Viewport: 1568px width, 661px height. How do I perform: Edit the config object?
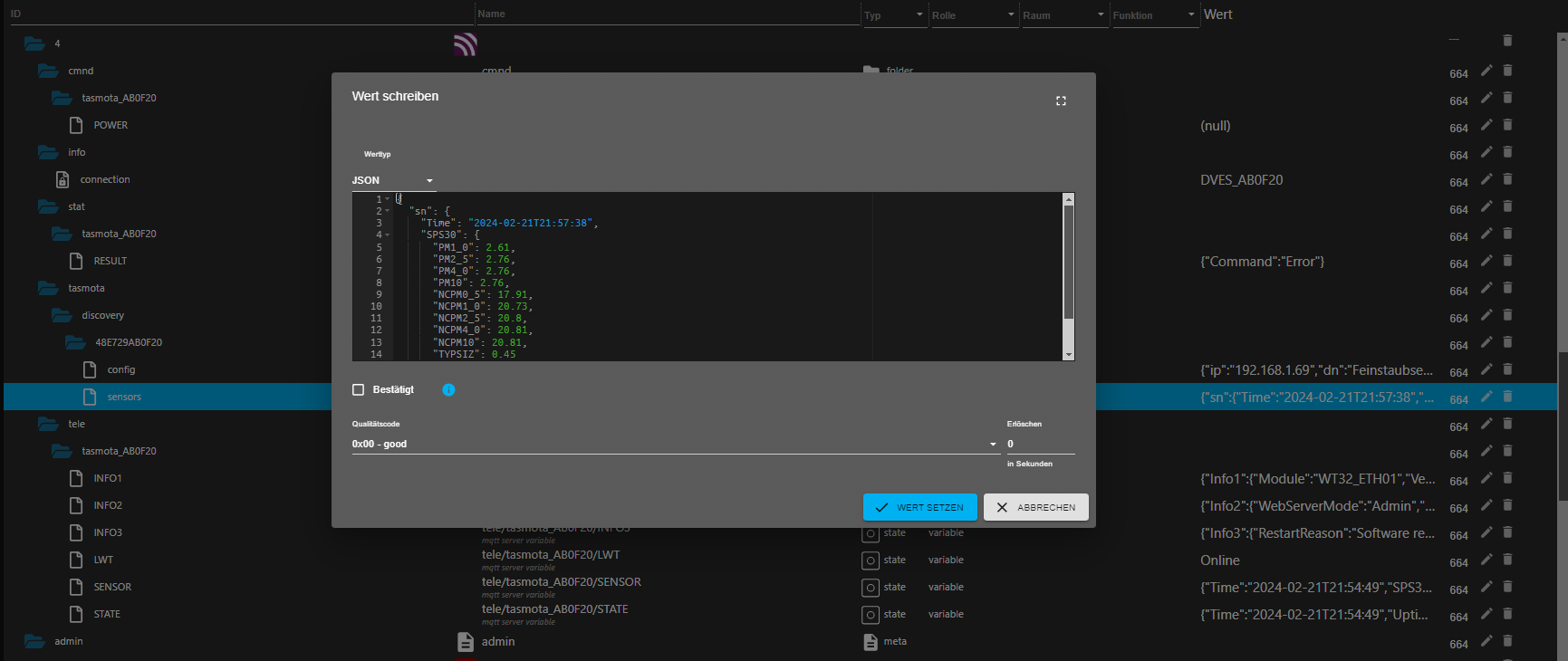[1486, 369]
